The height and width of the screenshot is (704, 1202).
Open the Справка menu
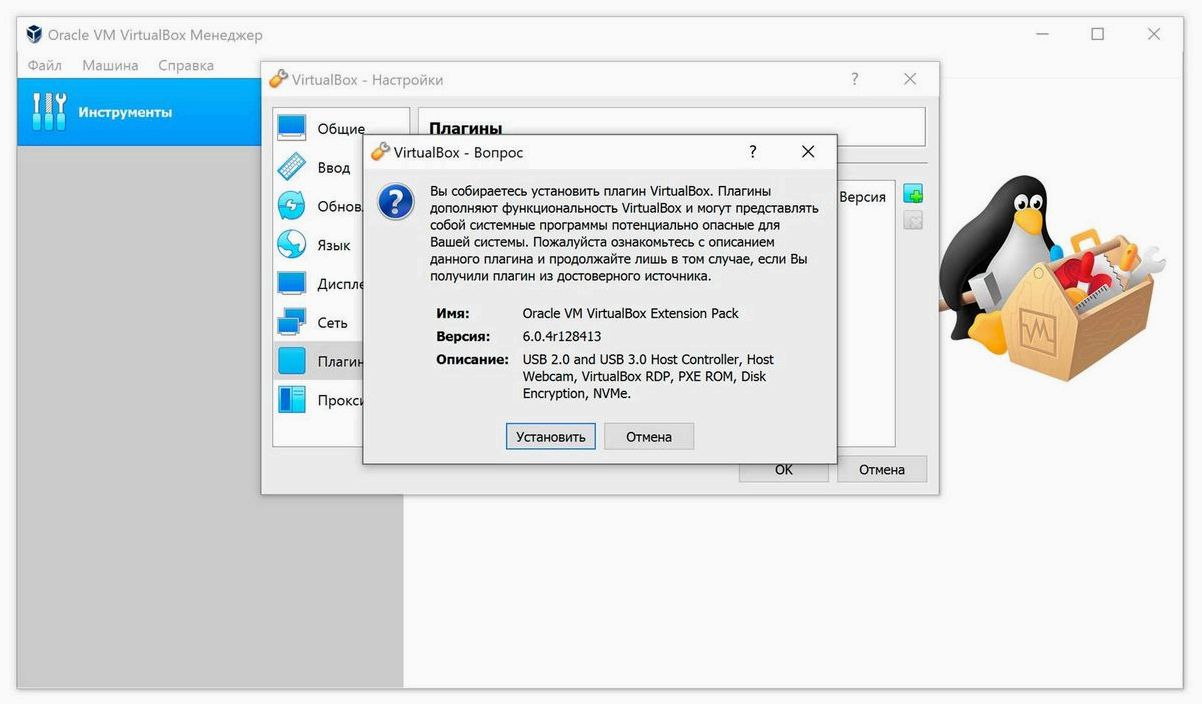(x=186, y=65)
